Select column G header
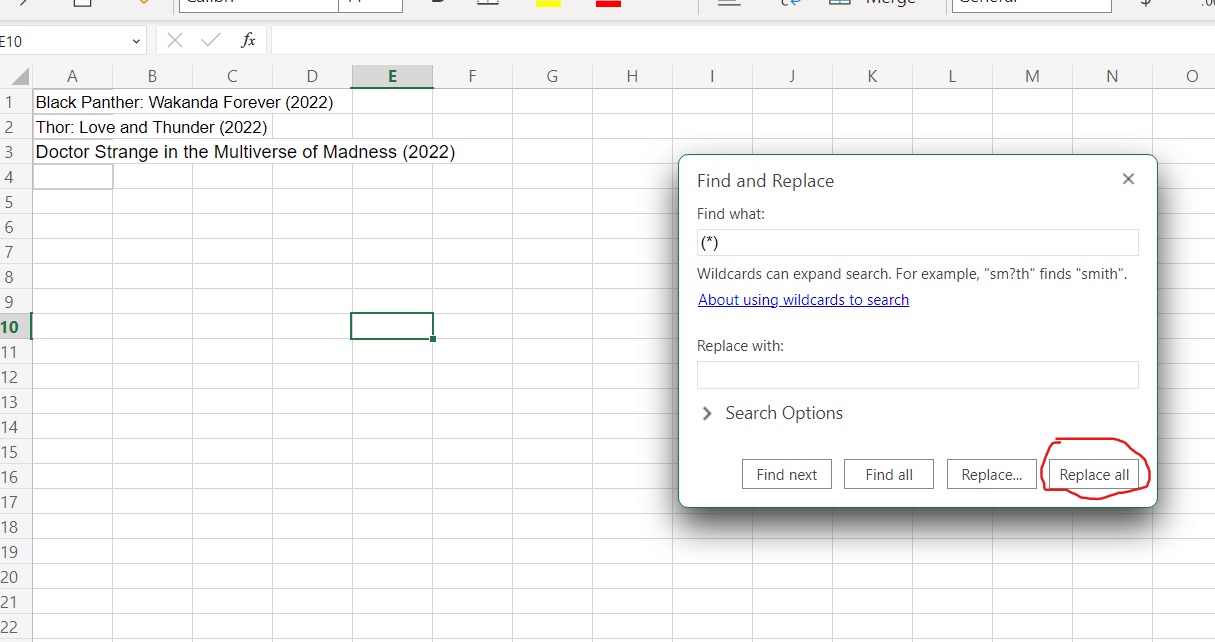This screenshot has height=642, width=1215. click(x=552, y=76)
